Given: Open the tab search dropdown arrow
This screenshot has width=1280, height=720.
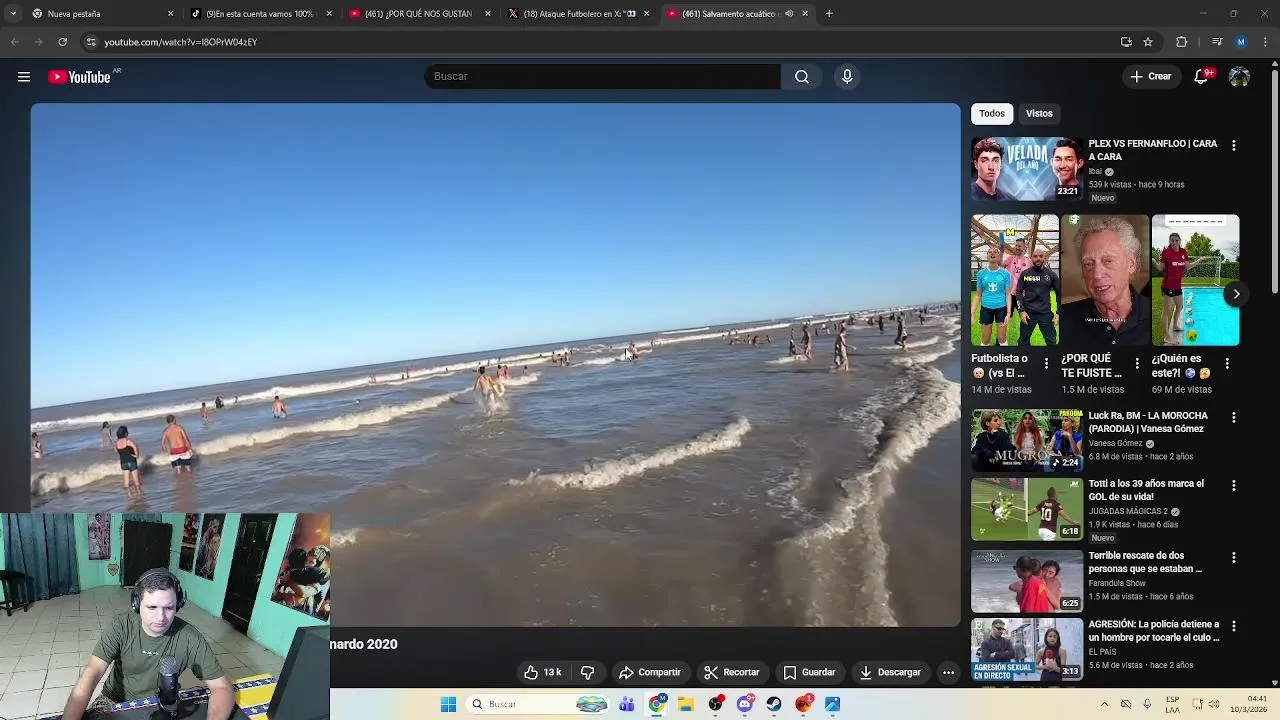Looking at the screenshot, I should tap(12, 14).
